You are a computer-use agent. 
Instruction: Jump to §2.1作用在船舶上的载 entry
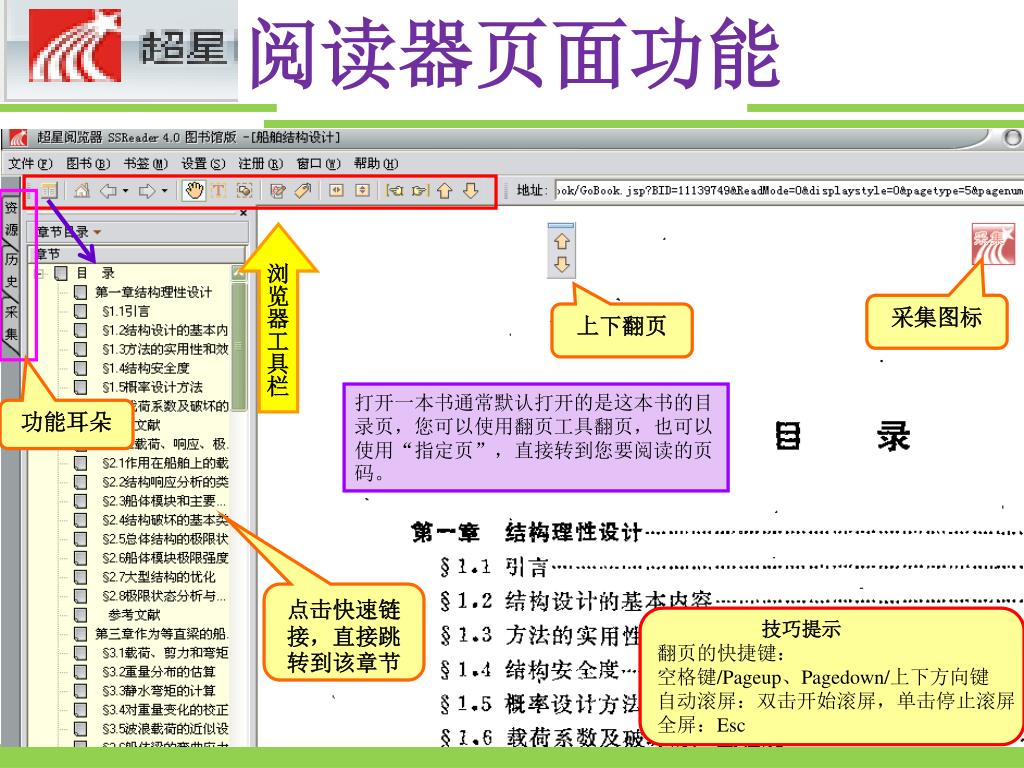165,463
